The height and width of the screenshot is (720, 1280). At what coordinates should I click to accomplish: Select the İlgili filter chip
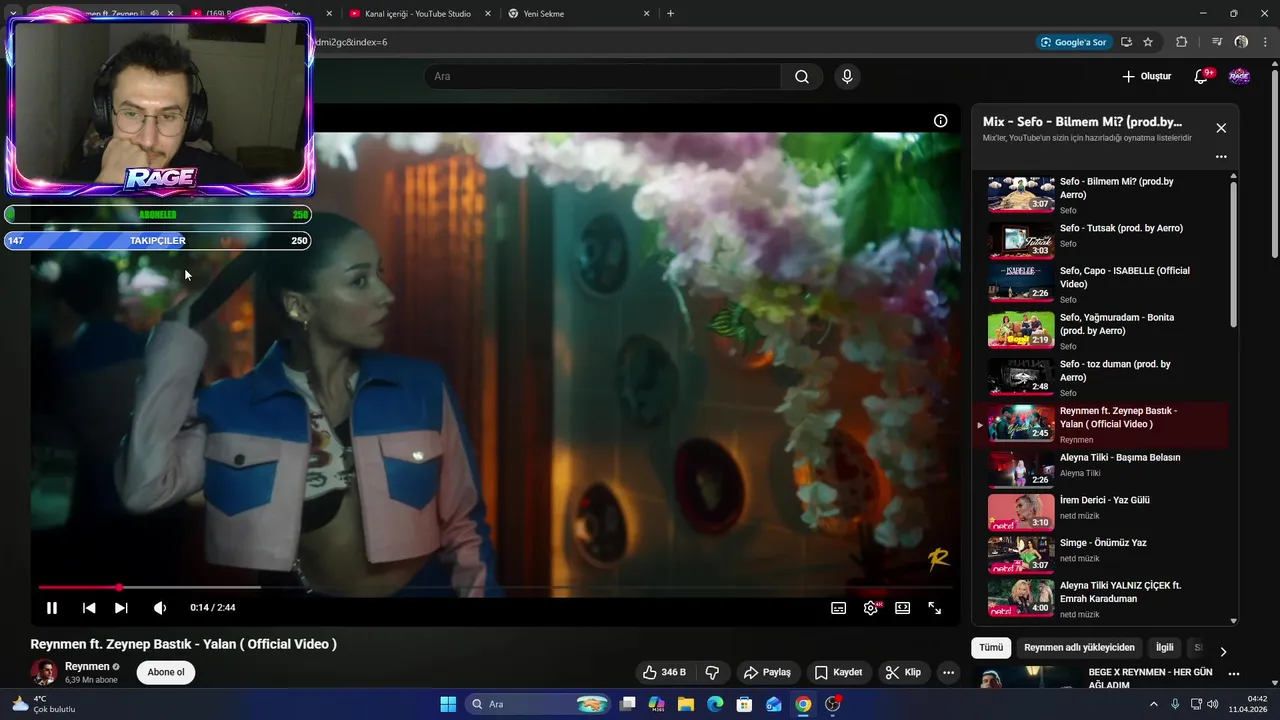coord(1165,648)
